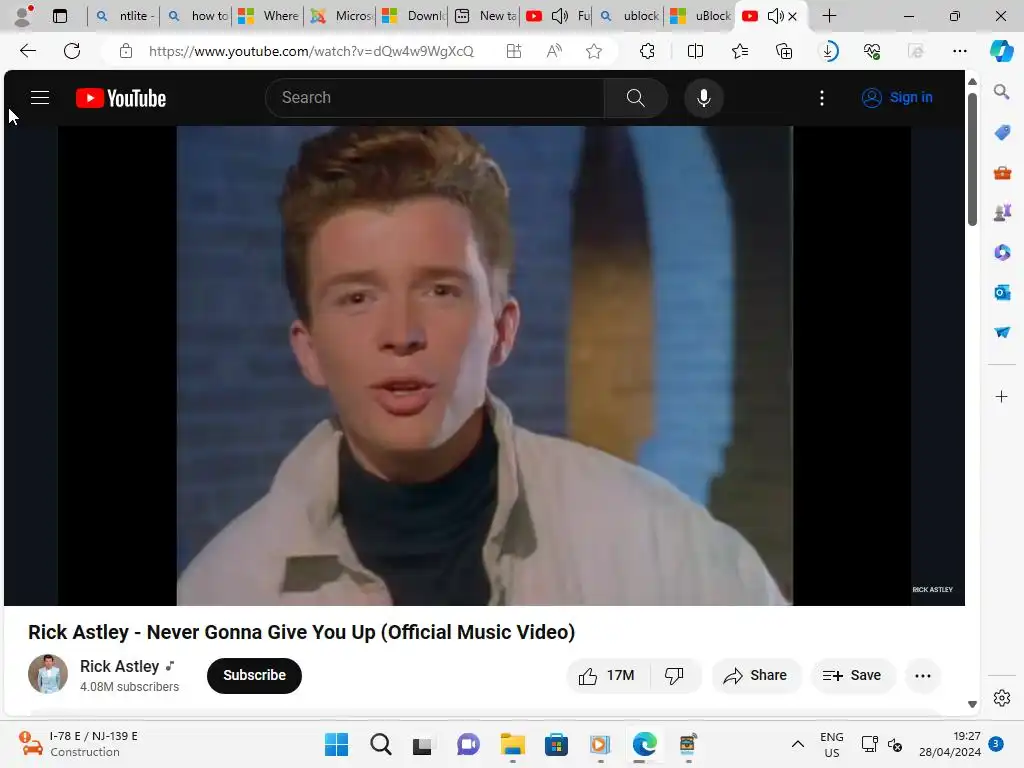This screenshot has width=1024, height=768.
Task: Open Edge Collections
Action: coord(784,51)
